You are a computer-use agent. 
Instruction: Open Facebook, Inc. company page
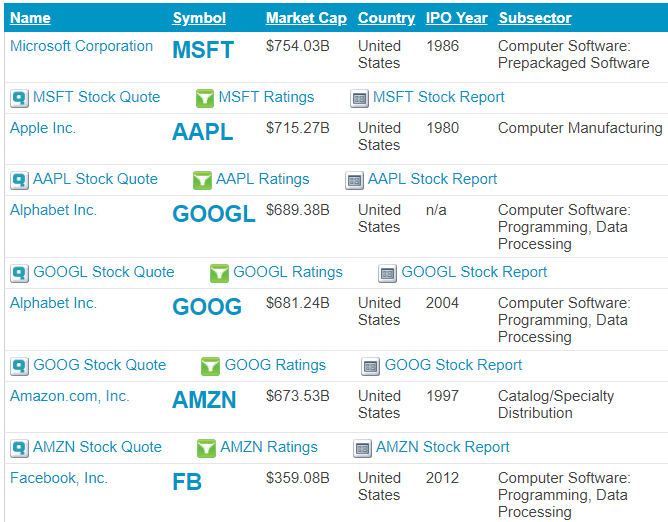(59, 478)
